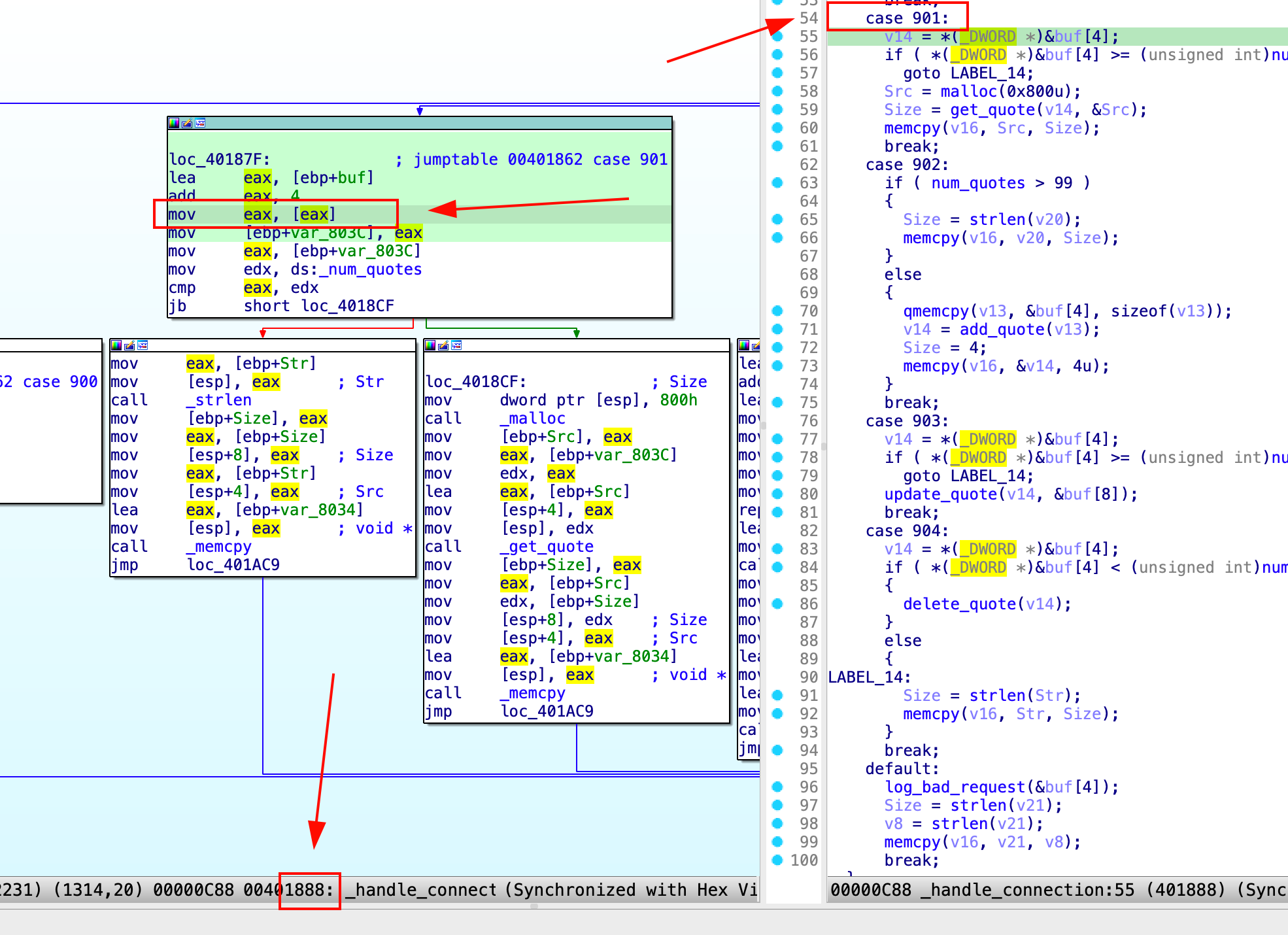Click 'num_quotes > 99' condition
Viewport: 1288px width, 935px height.
tap(1002, 183)
